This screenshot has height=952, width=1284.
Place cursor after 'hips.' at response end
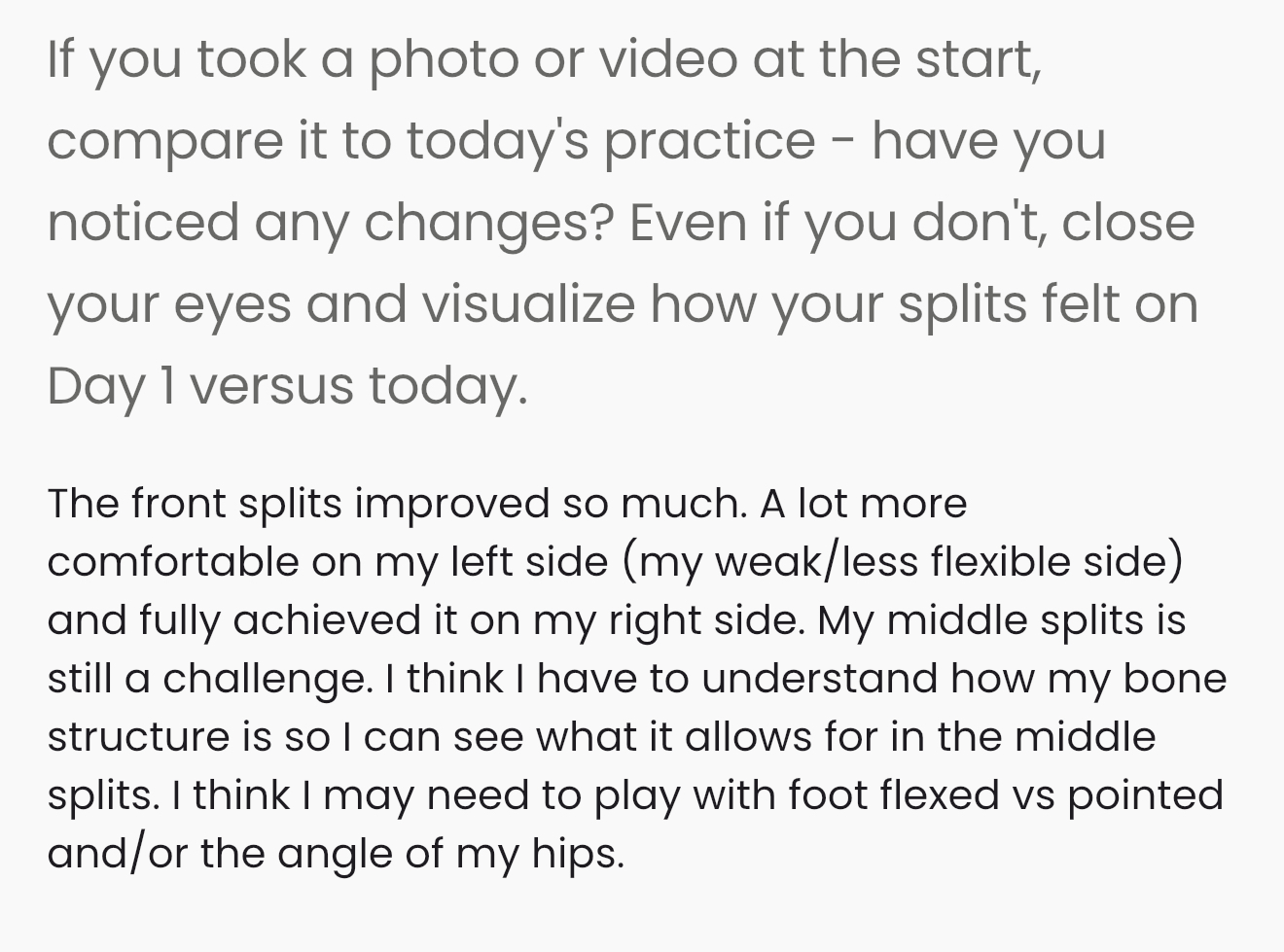[625, 854]
